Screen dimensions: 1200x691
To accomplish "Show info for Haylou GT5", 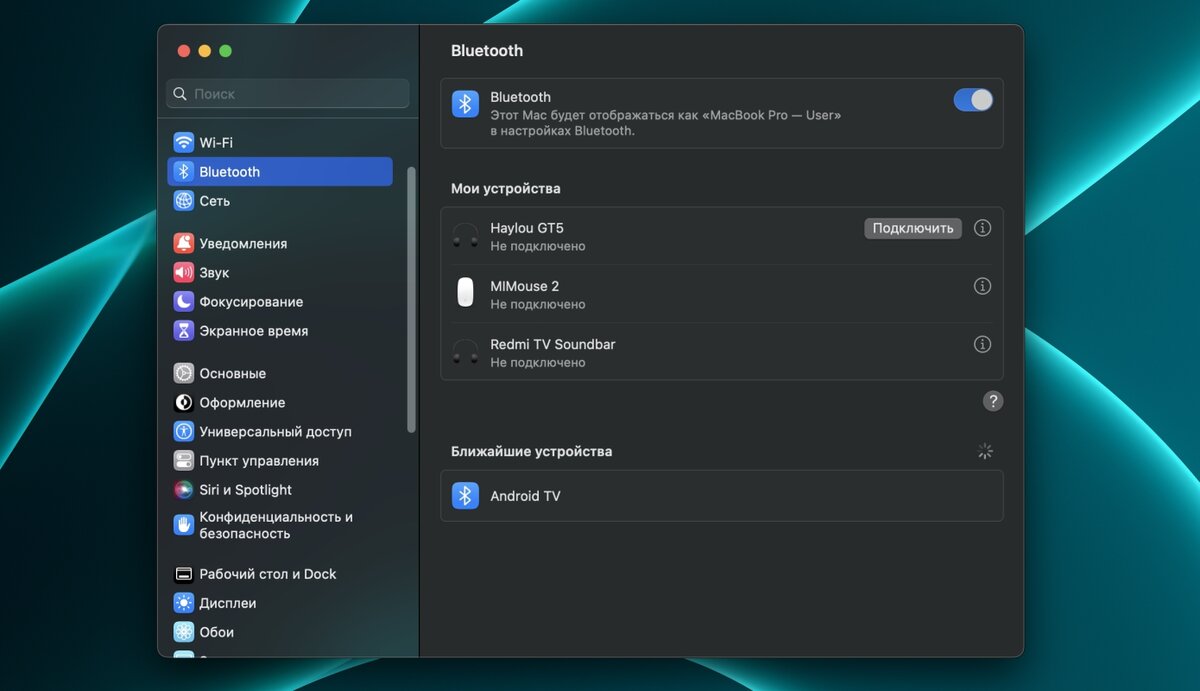I will pyautogui.click(x=982, y=228).
